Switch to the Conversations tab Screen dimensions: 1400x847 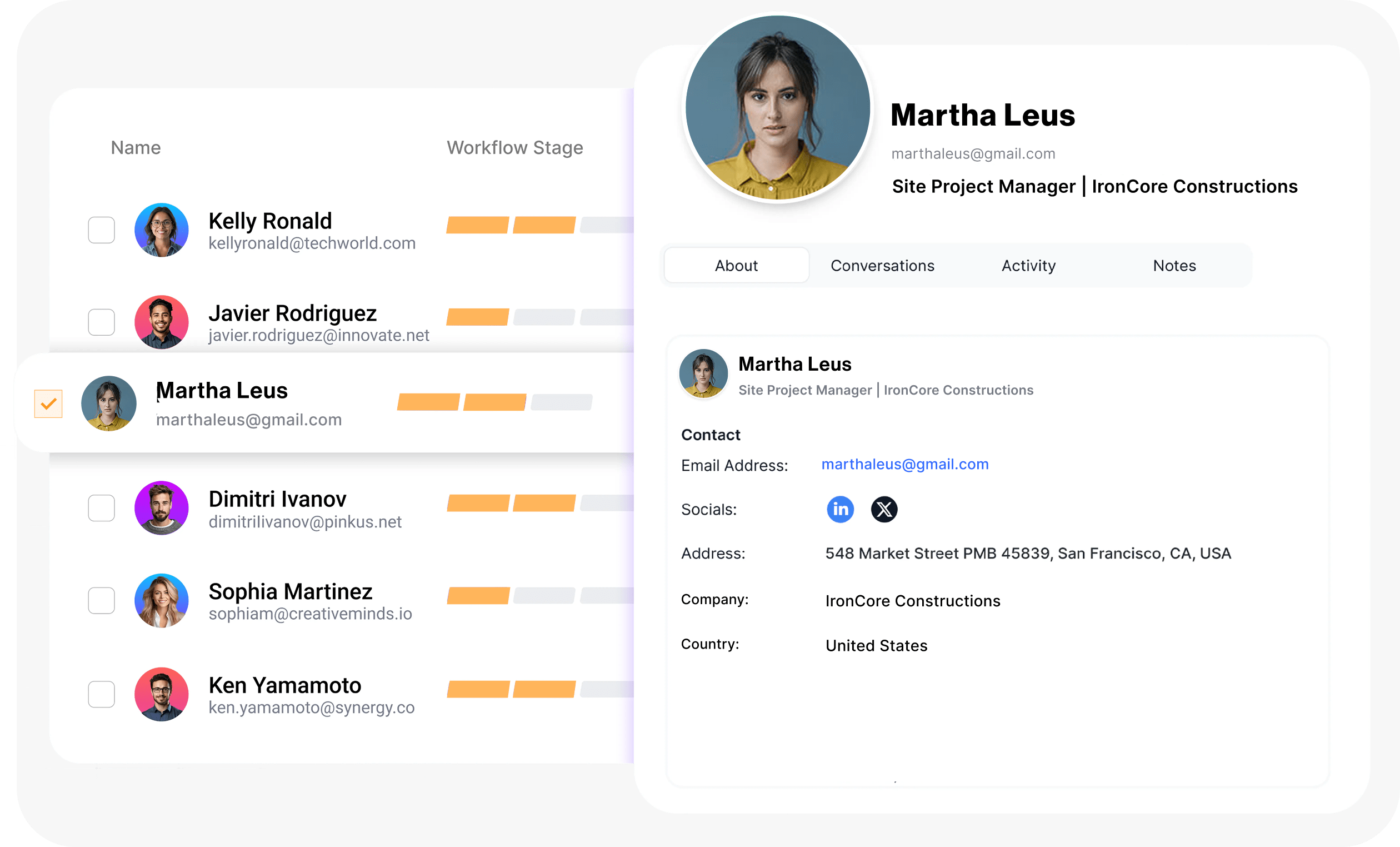pyautogui.click(x=882, y=265)
